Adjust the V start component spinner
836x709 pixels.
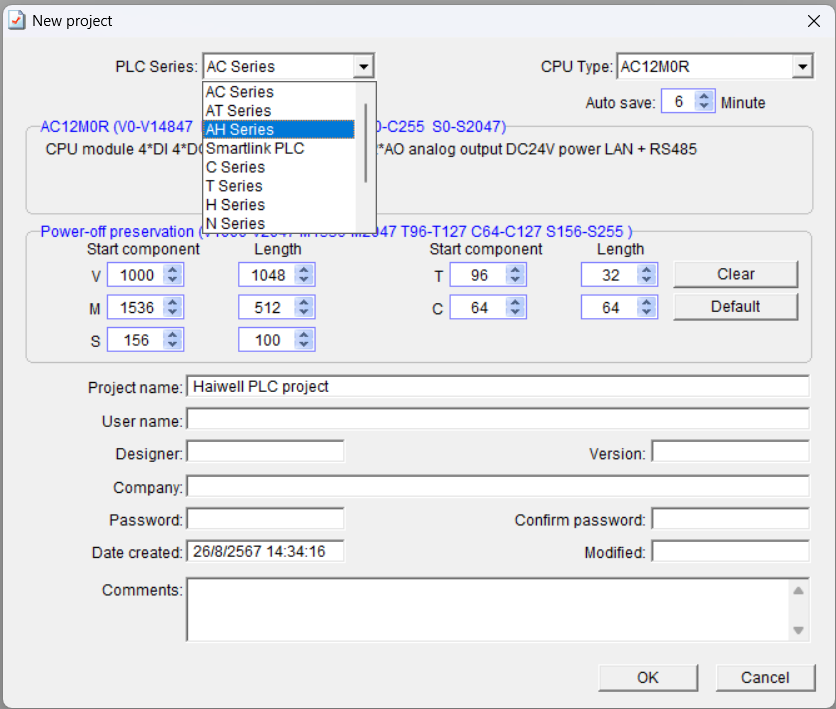173,275
